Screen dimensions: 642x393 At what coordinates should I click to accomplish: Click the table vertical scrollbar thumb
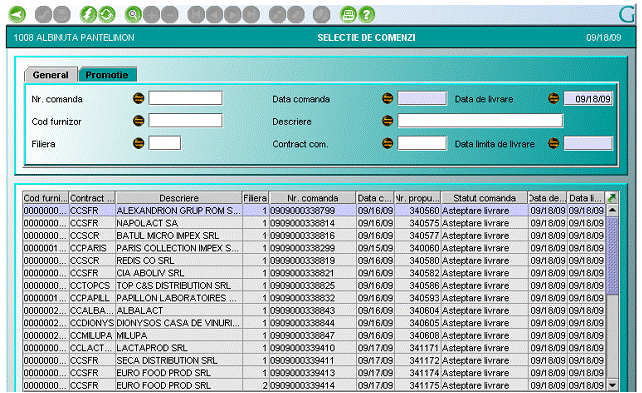click(612, 255)
